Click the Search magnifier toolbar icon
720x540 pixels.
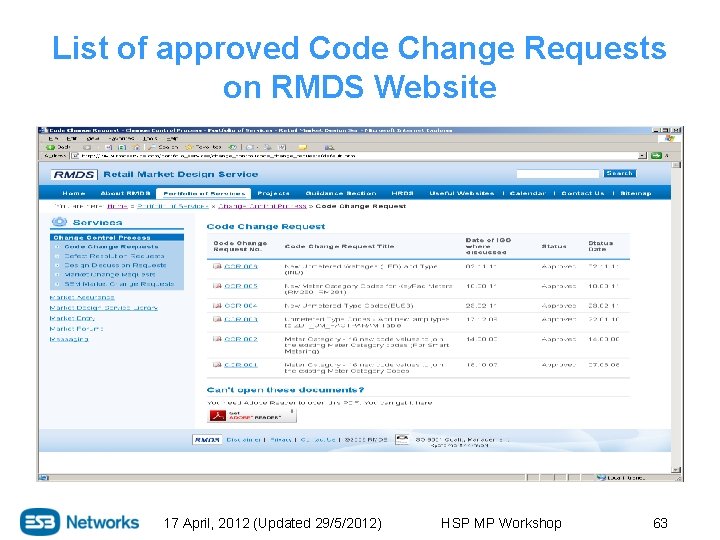point(152,147)
